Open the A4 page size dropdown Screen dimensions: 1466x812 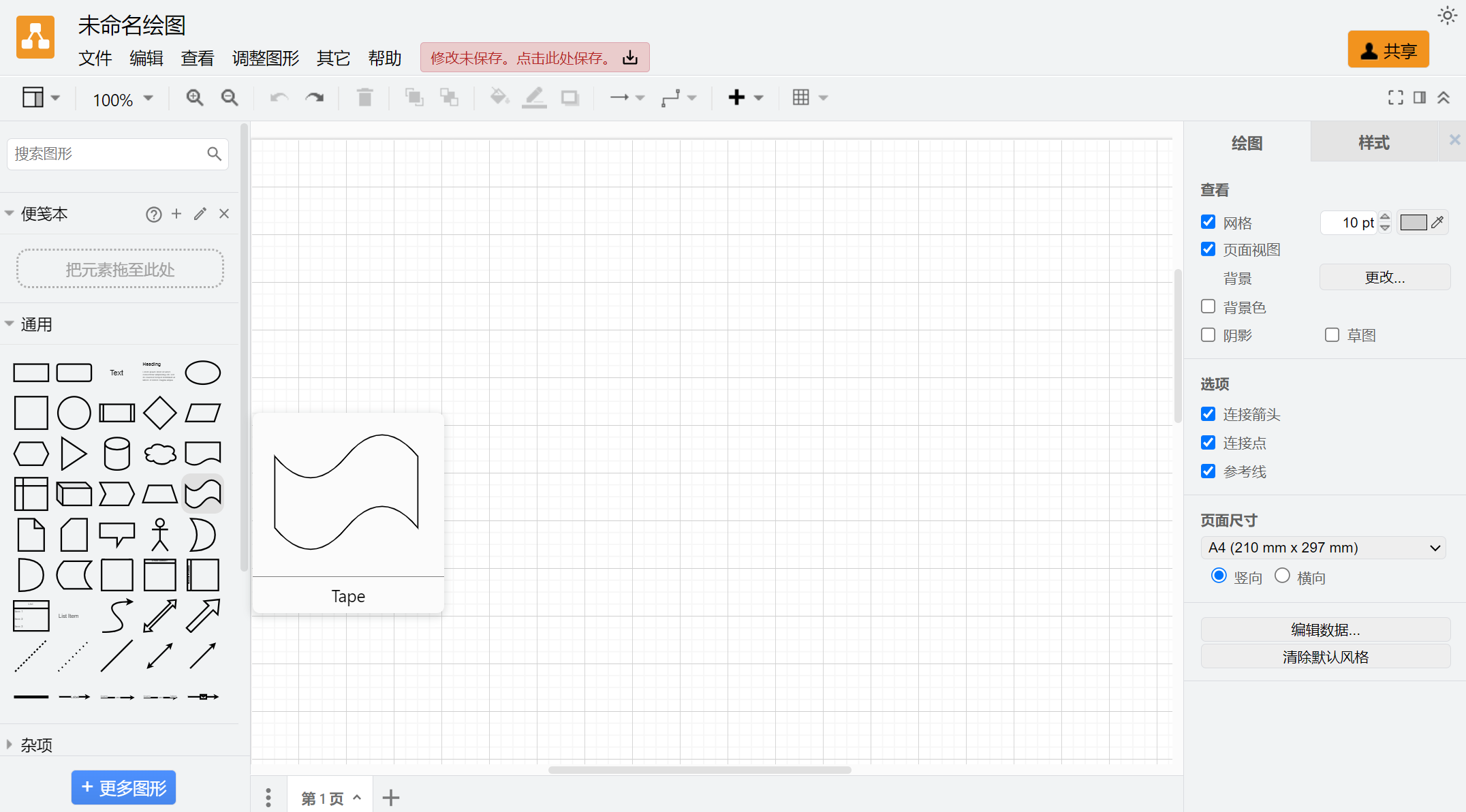(x=1324, y=548)
